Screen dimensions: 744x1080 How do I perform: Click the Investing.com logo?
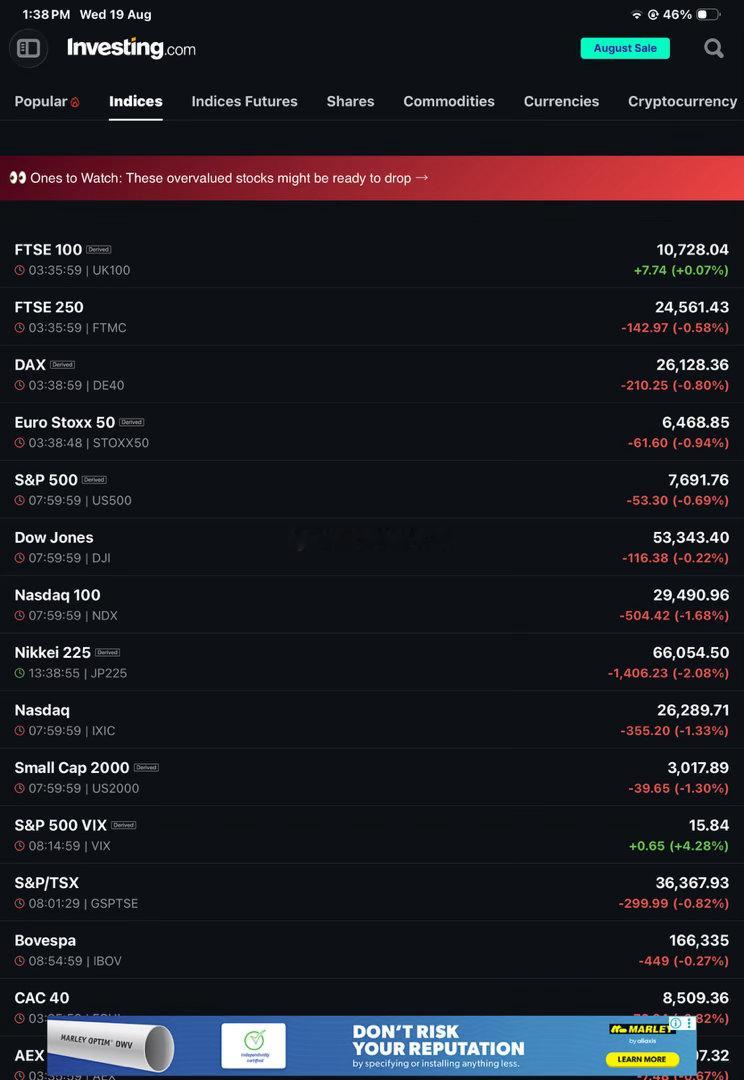pos(131,48)
